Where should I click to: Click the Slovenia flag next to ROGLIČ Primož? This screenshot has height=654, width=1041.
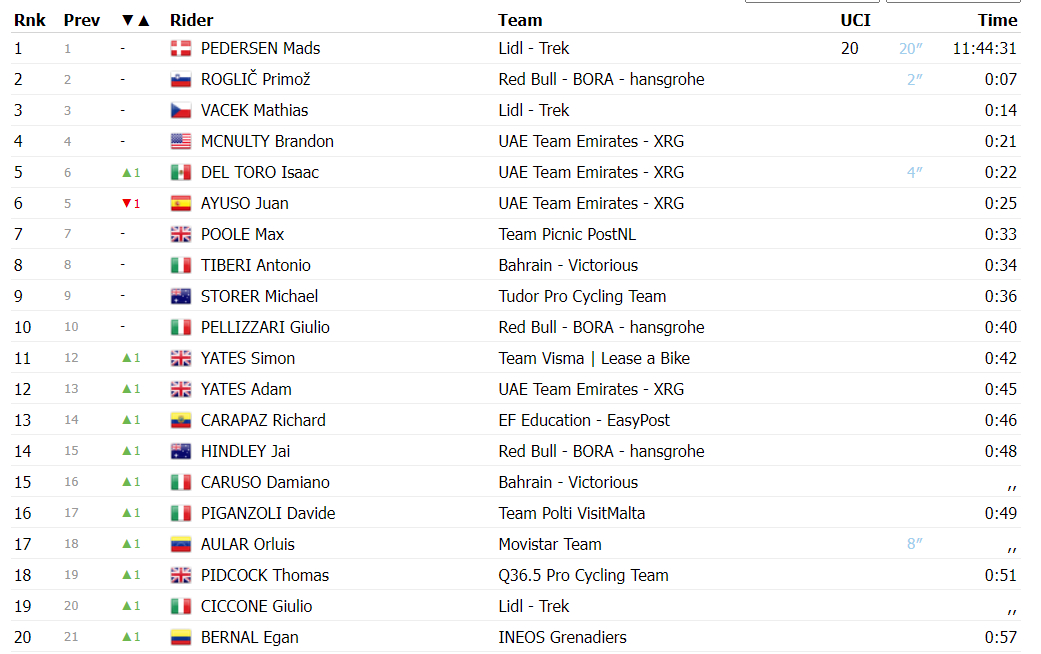point(181,80)
